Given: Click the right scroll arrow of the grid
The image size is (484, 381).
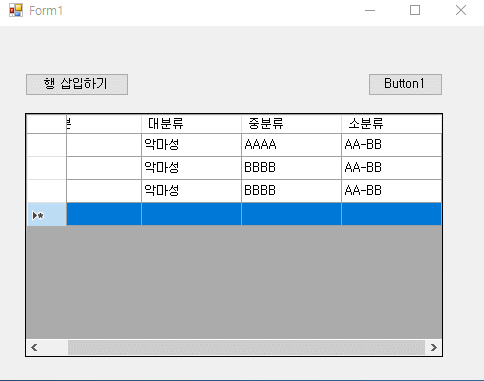Looking at the screenshot, I should [434, 347].
